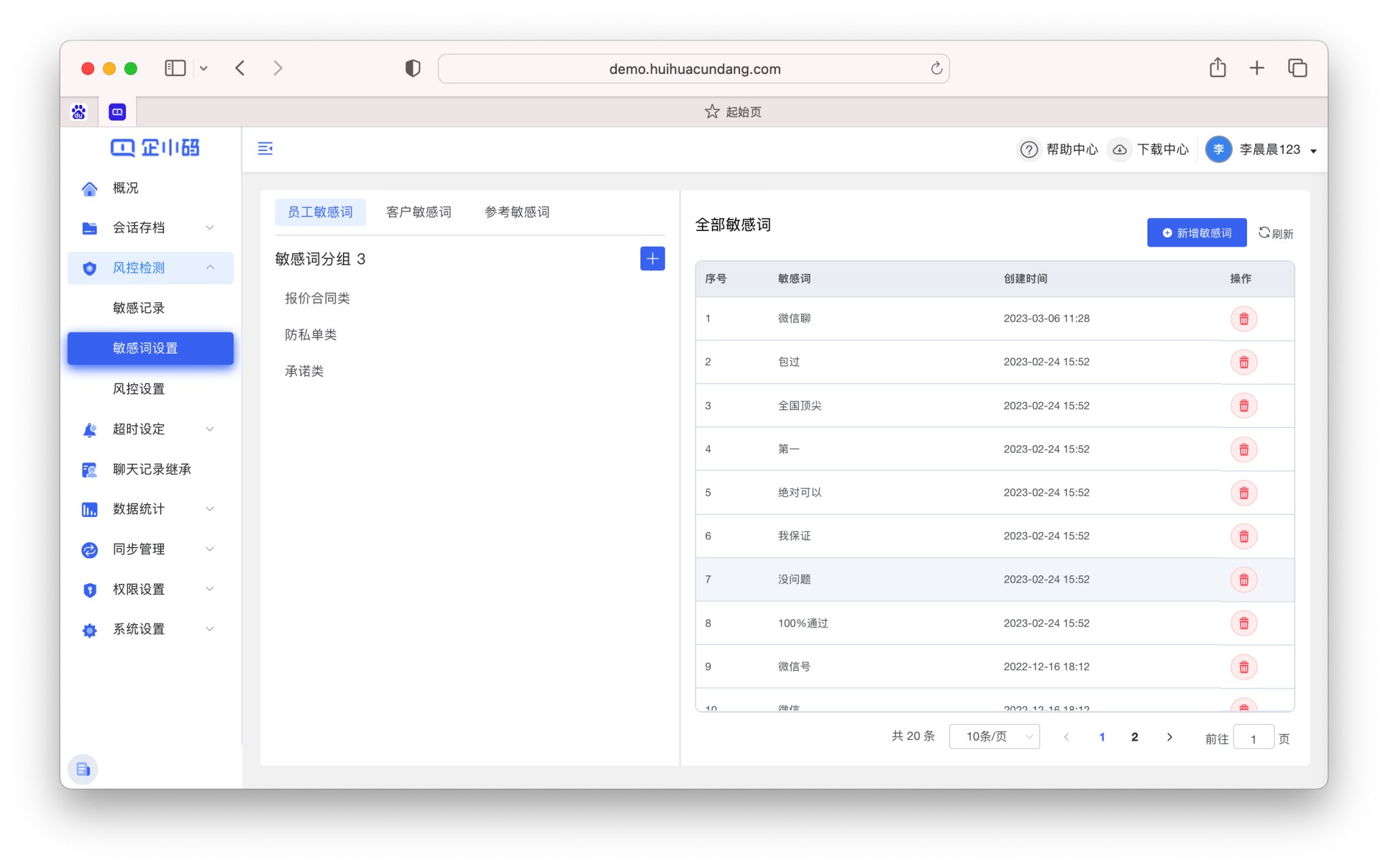This screenshot has width=1388, height=868.
Task: Click the floating document icon at bottom-left
Action: tap(83, 769)
